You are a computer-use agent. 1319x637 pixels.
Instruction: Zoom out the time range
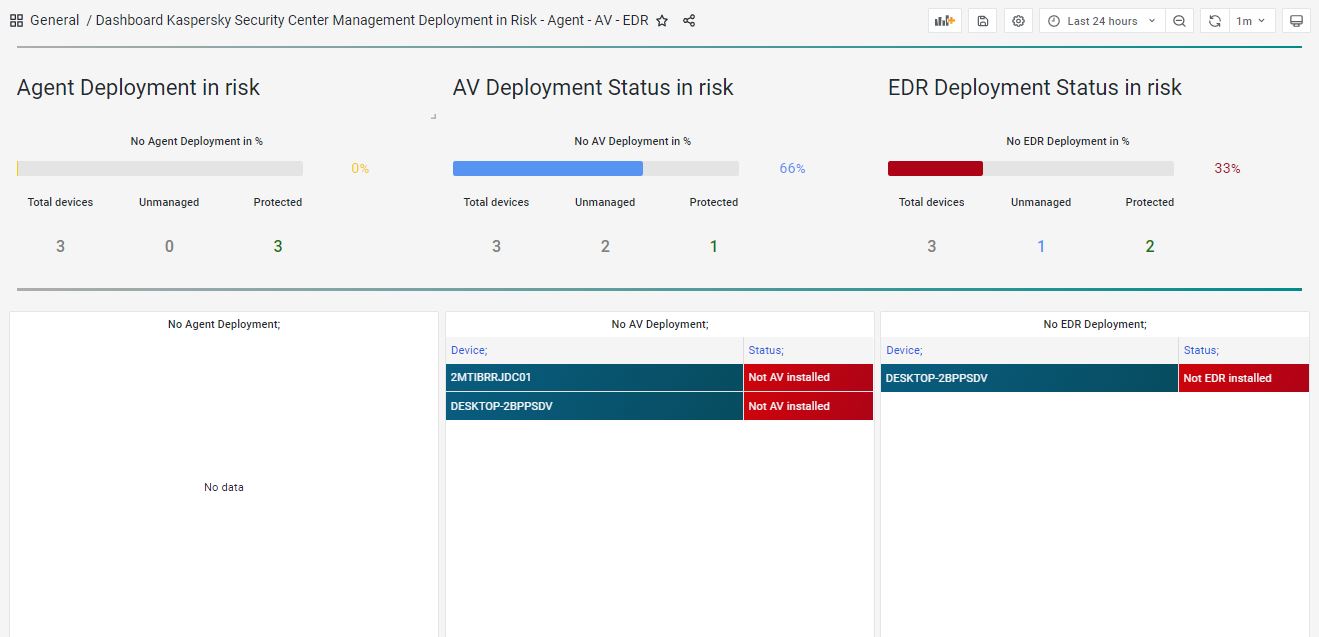[x=1179, y=21]
